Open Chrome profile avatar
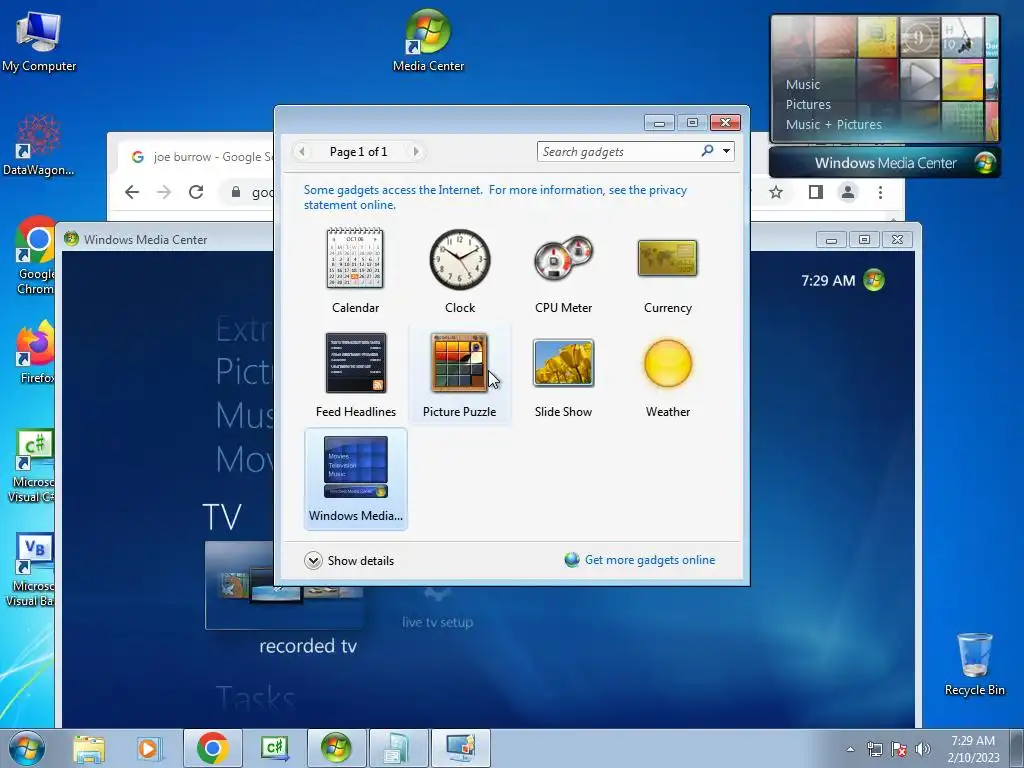Viewport: 1024px width, 768px height. point(848,192)
